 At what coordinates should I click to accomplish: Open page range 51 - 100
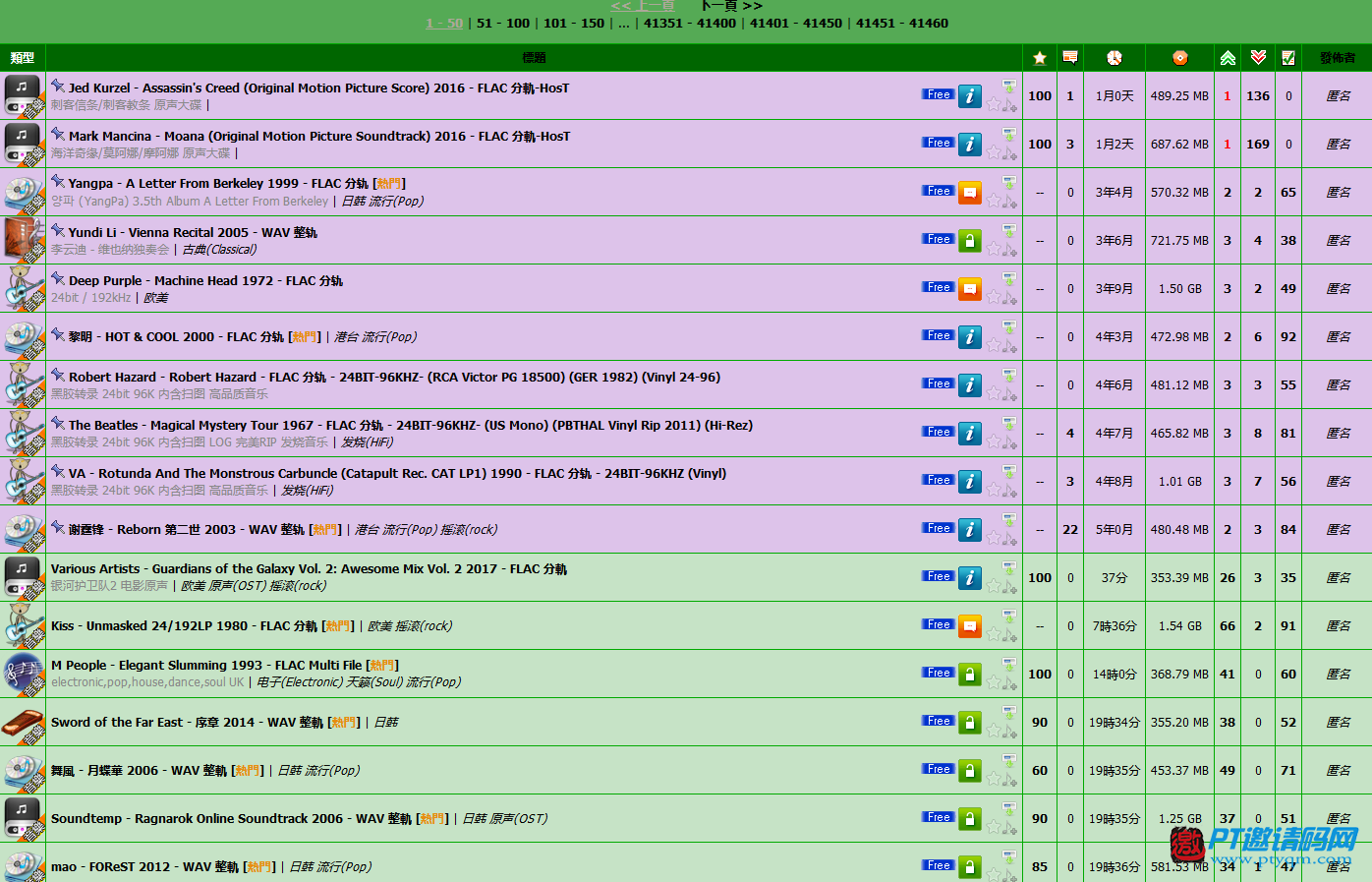(x=503, y=23)
